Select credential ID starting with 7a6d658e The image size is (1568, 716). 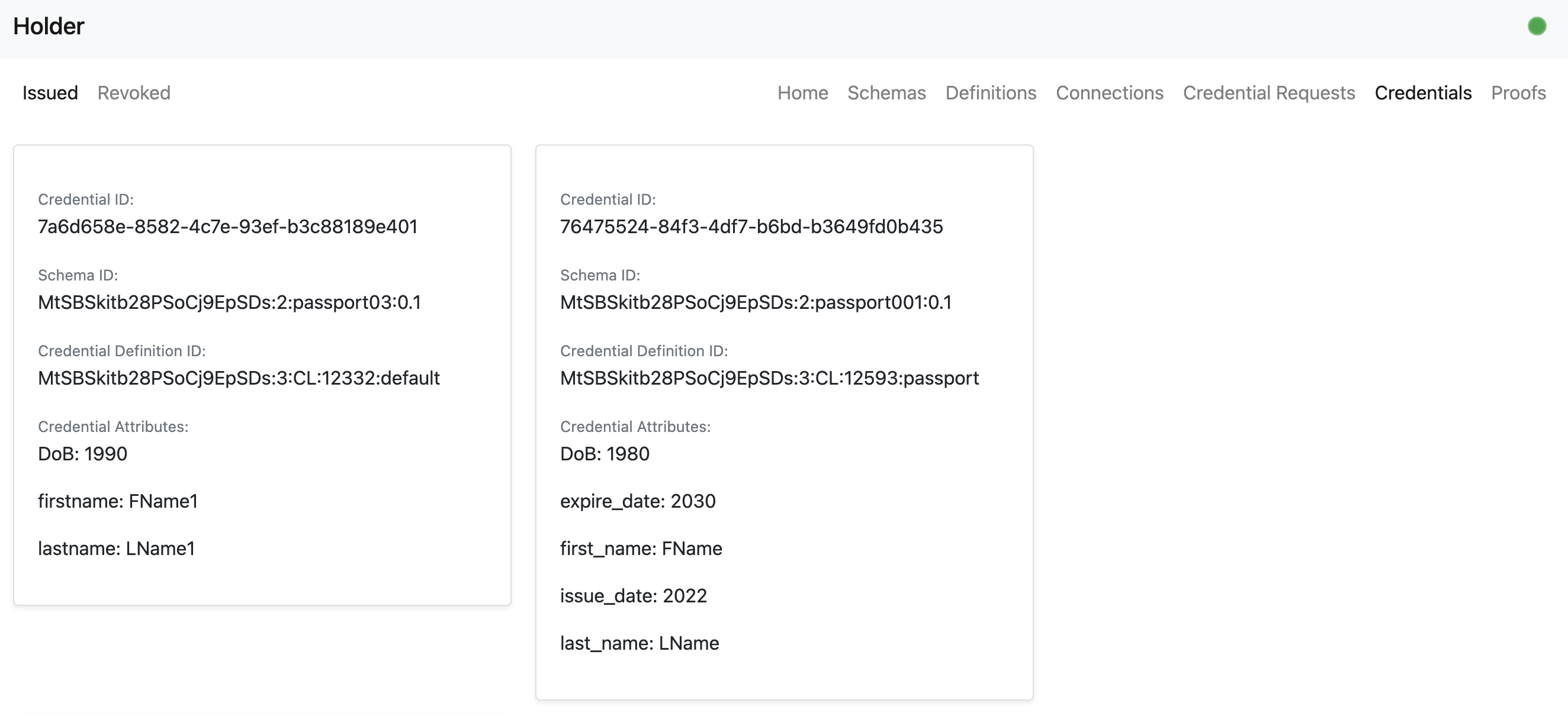pyautogui.click(x=227, y=226)
